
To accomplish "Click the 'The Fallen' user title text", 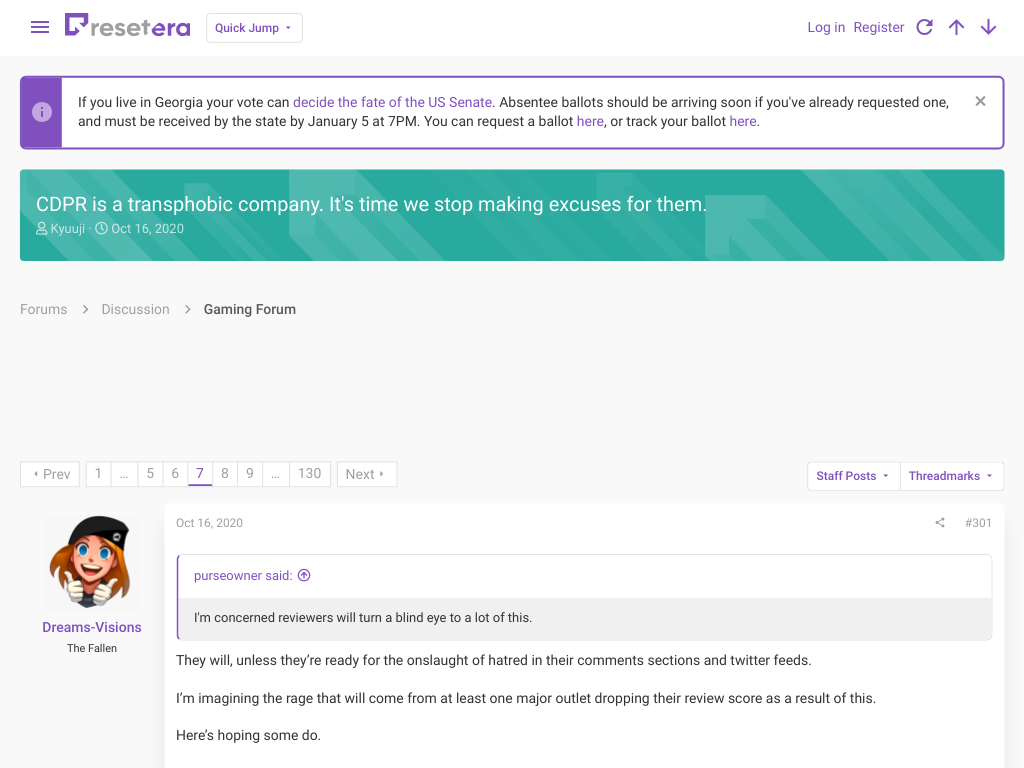I will pos(92,648).
